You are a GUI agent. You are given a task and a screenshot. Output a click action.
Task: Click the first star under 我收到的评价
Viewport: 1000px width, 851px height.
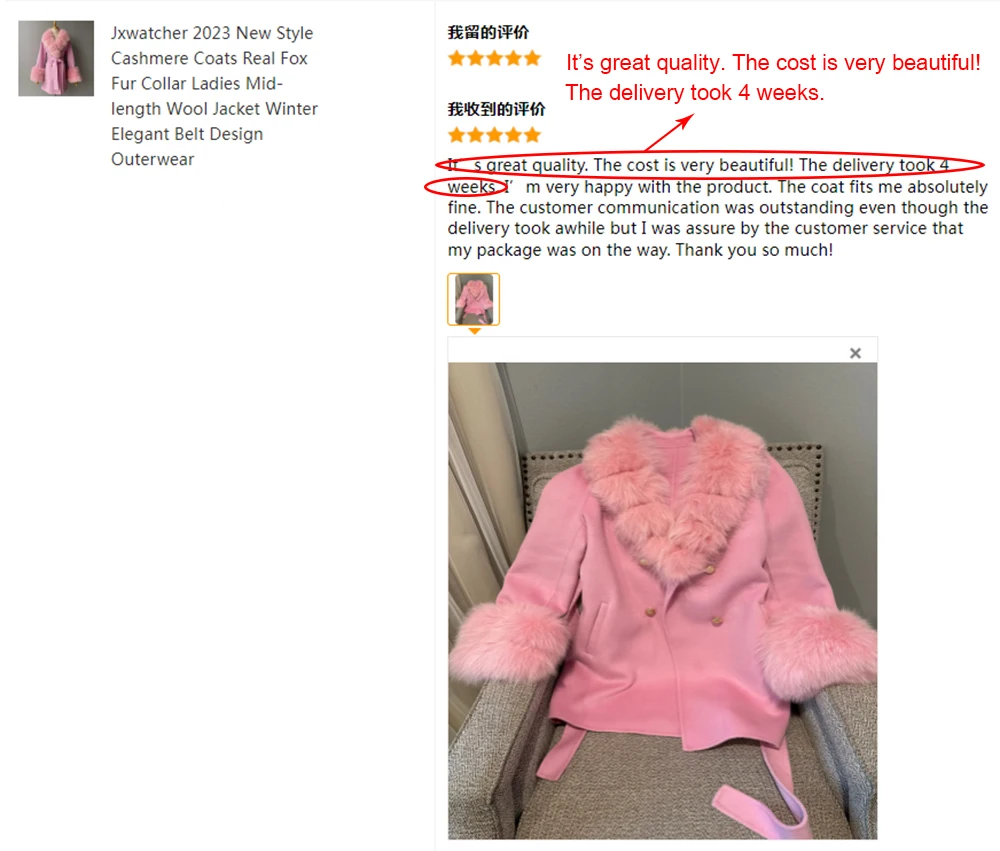[456, 135]
